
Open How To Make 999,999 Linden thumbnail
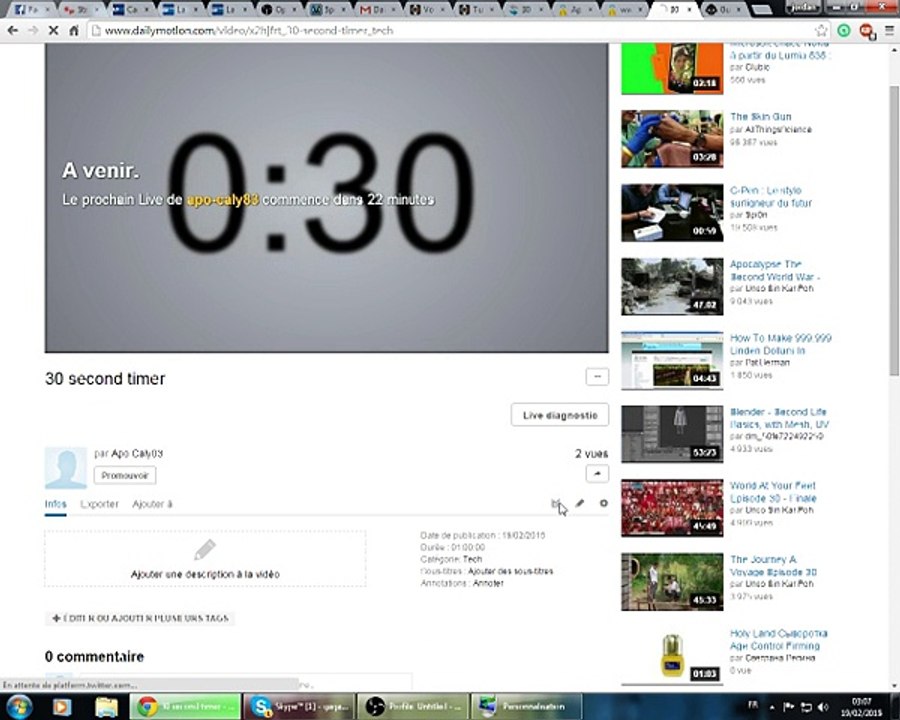(x=672, y=361)
